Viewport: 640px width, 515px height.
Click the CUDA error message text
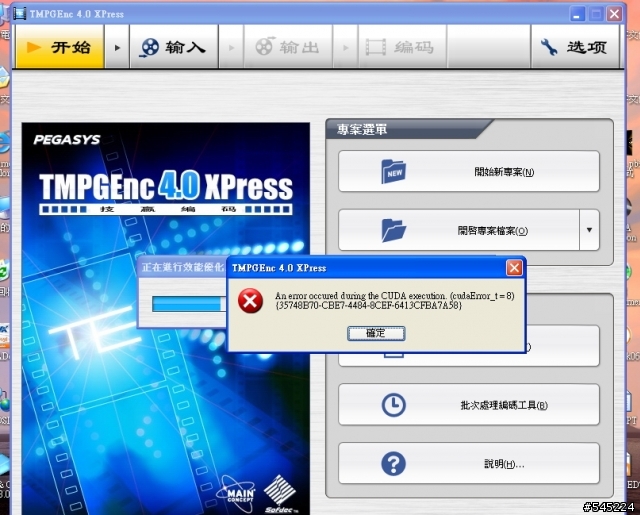[x=394, y=300]
